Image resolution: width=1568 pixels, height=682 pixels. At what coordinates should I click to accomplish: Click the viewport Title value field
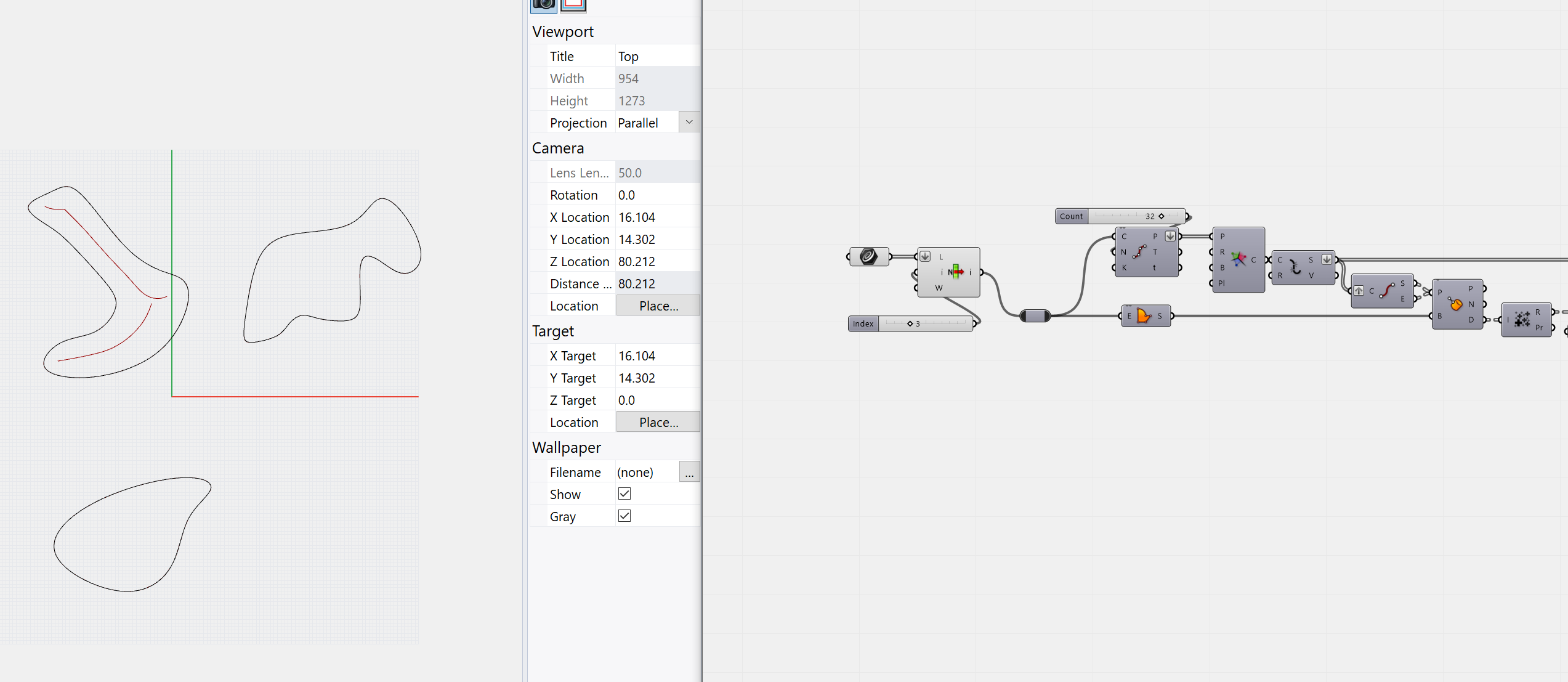(657, 56)
